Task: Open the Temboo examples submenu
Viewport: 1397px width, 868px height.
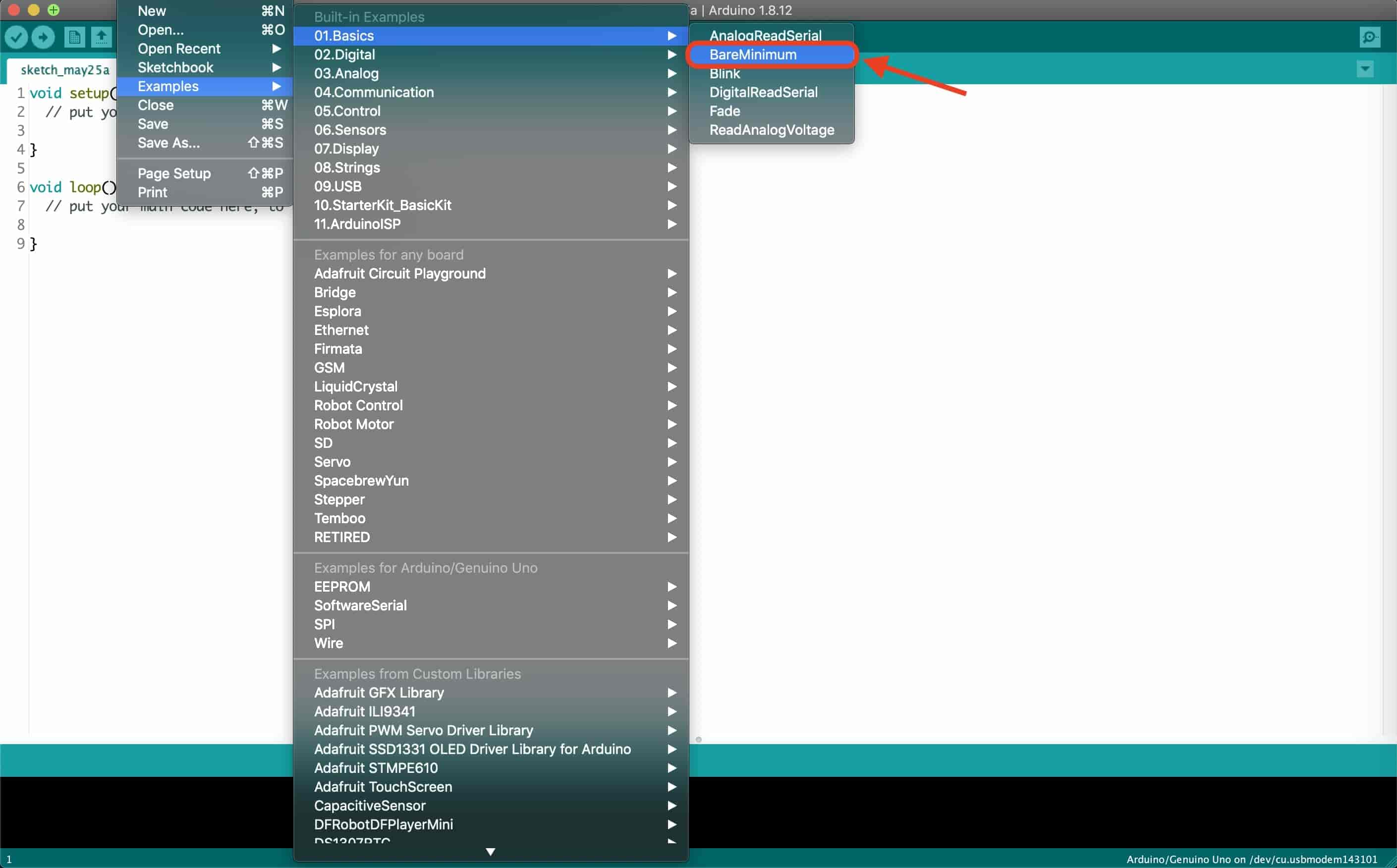Action: 491,519
